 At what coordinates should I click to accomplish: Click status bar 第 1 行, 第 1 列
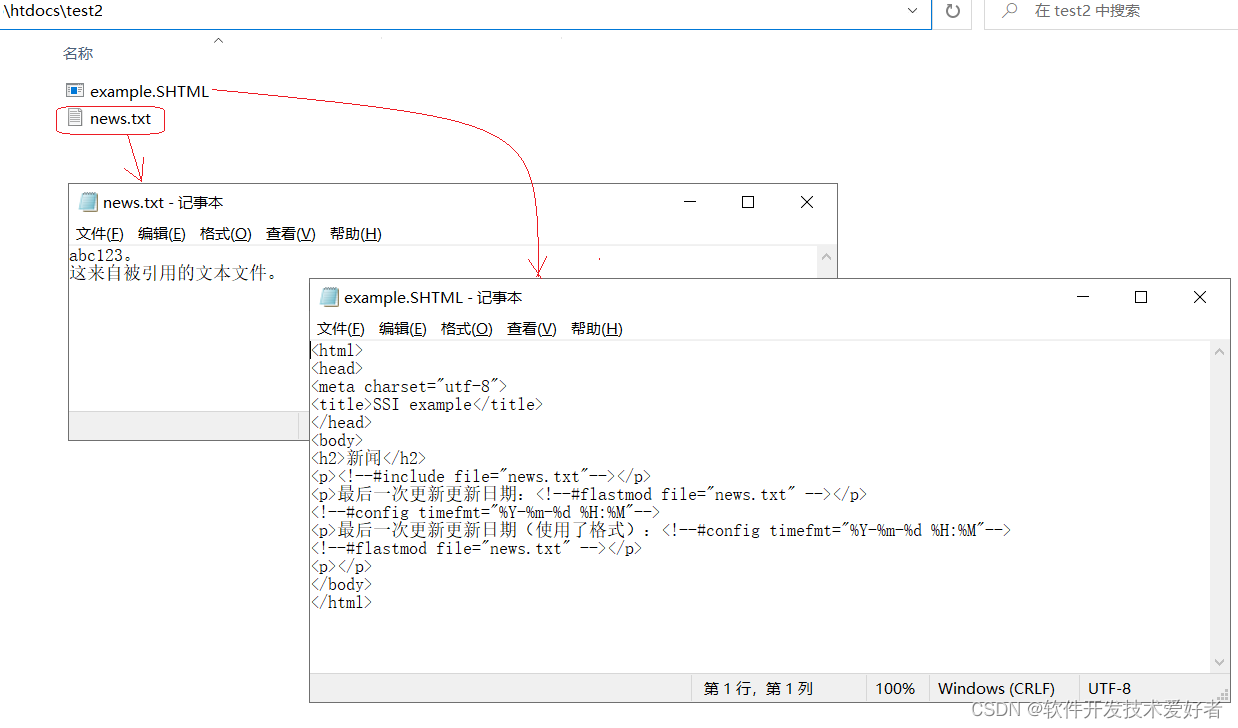[x=759, y=688]
